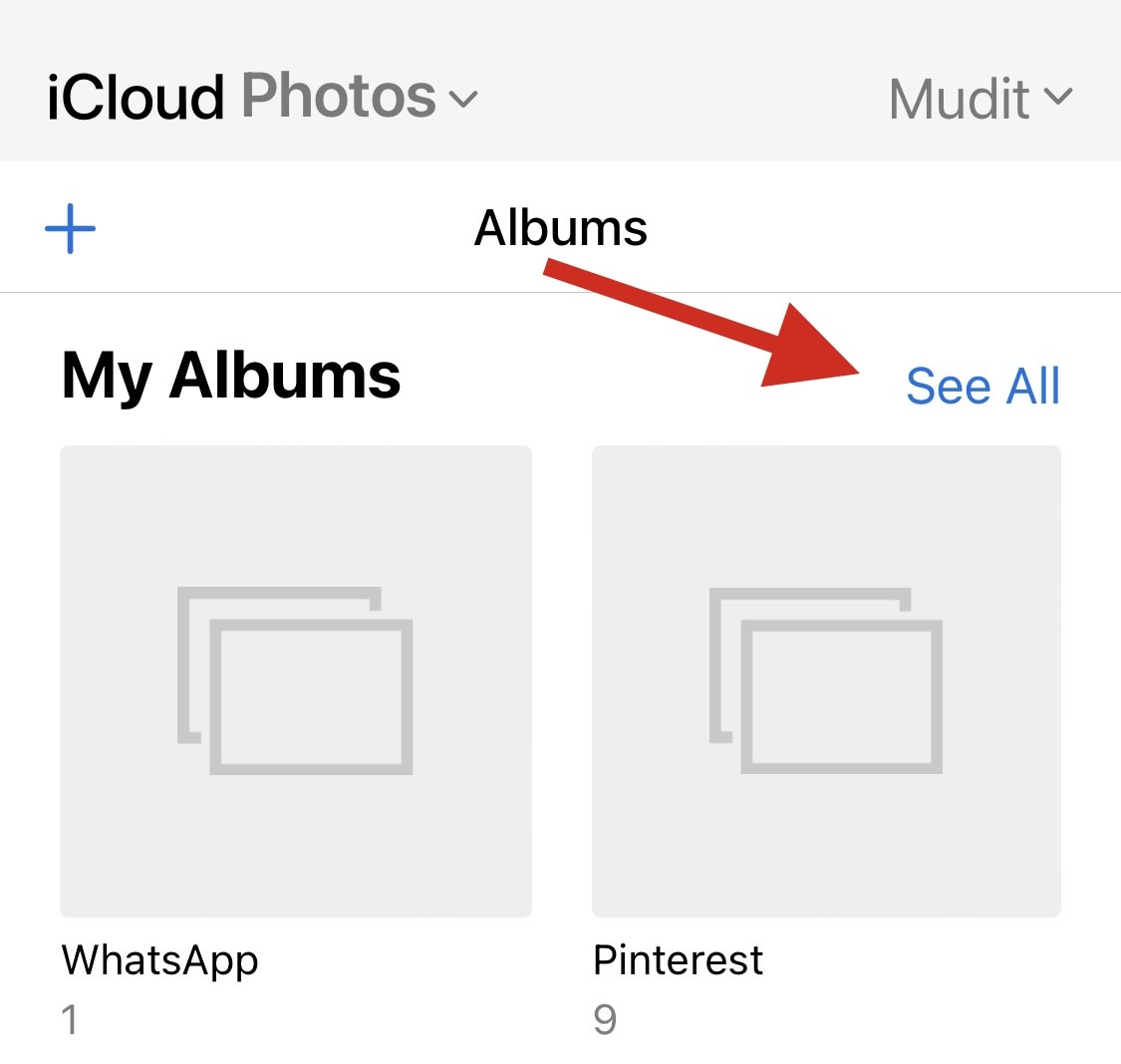Click the Pinterest album name label
1121x1064 pixels.
pos(678,960)
